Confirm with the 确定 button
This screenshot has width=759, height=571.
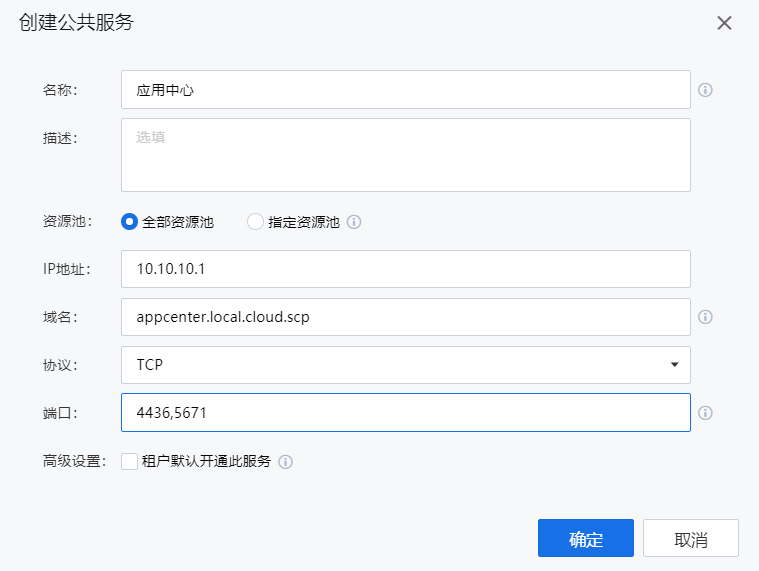point(585,539)
